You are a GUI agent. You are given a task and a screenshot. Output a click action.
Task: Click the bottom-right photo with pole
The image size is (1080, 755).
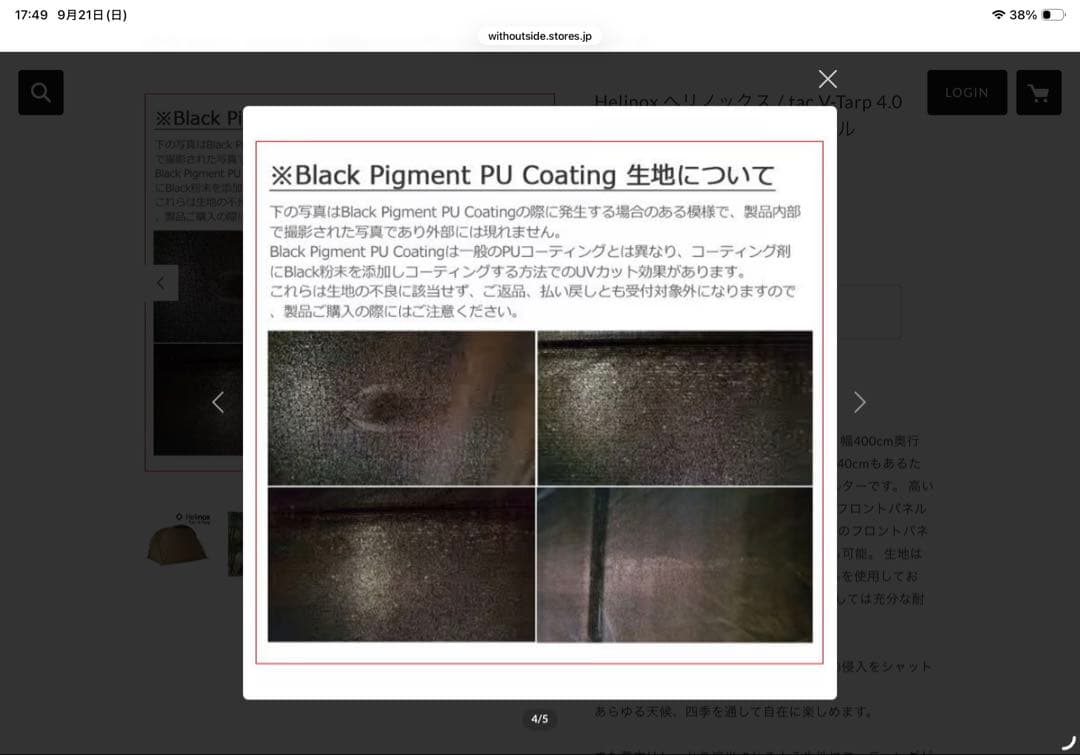(675, 564)
